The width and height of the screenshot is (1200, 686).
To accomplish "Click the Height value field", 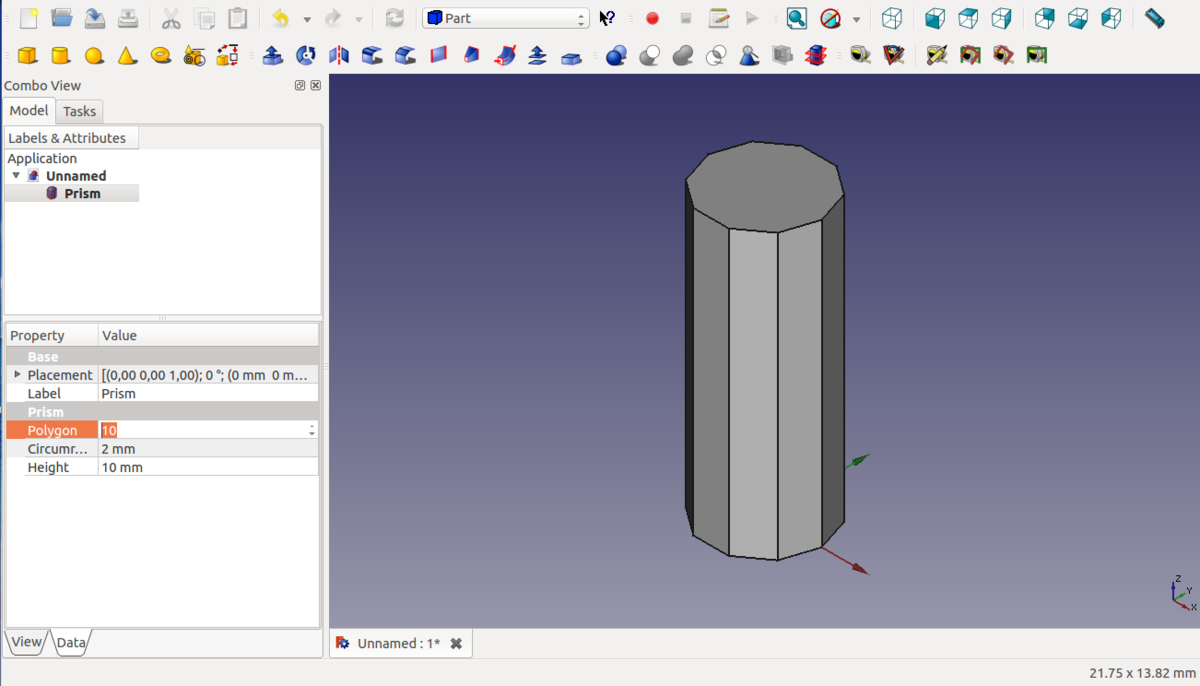I will [208, 467].
